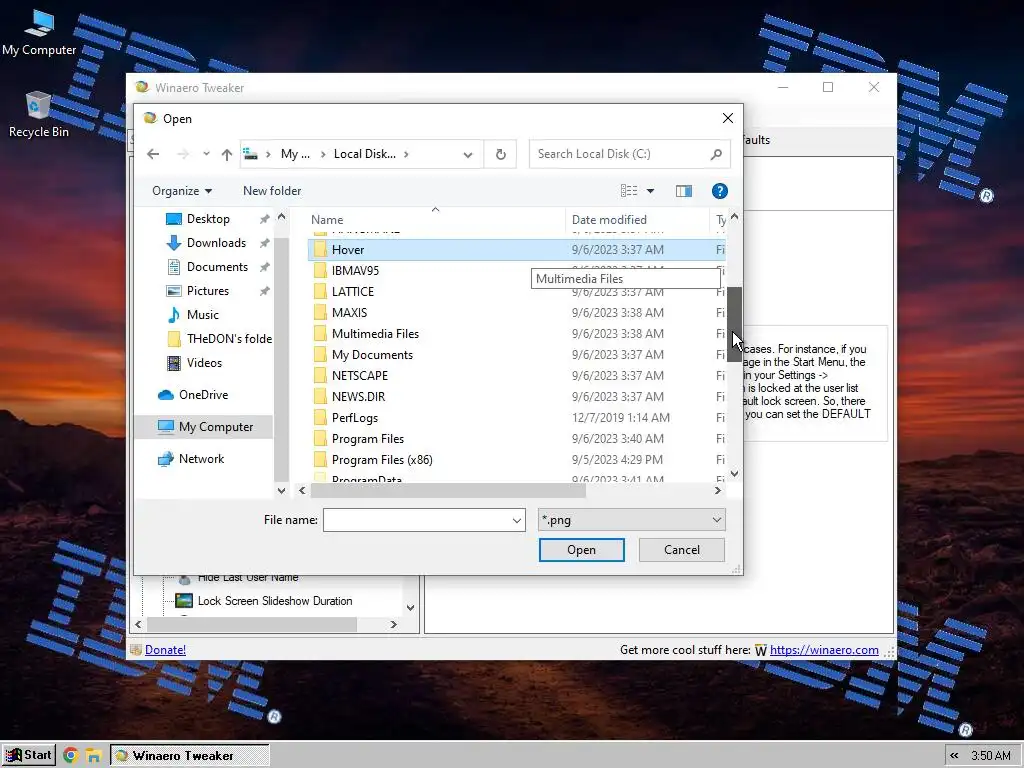1024x768 pixels.
Task: Select the IBMAV95 folder
Action: click(x=516, y=270)
